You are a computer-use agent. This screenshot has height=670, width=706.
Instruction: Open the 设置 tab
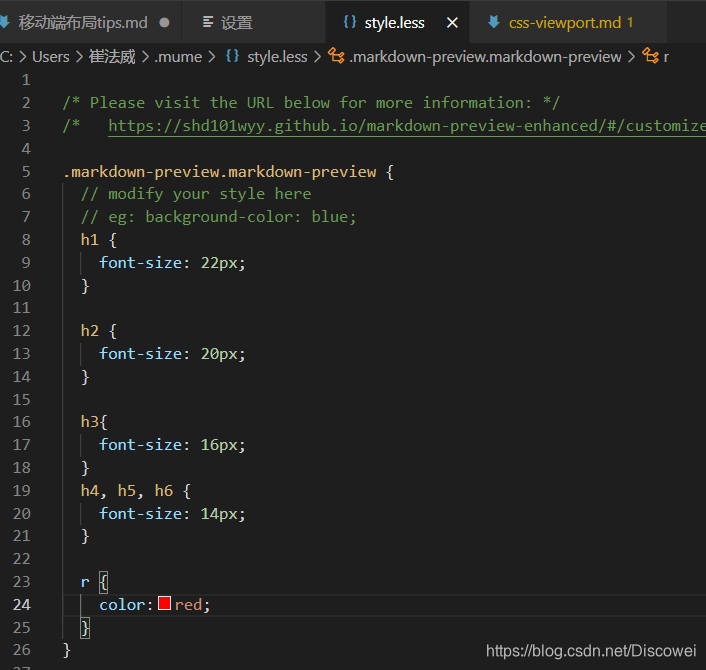click(253, 22)
